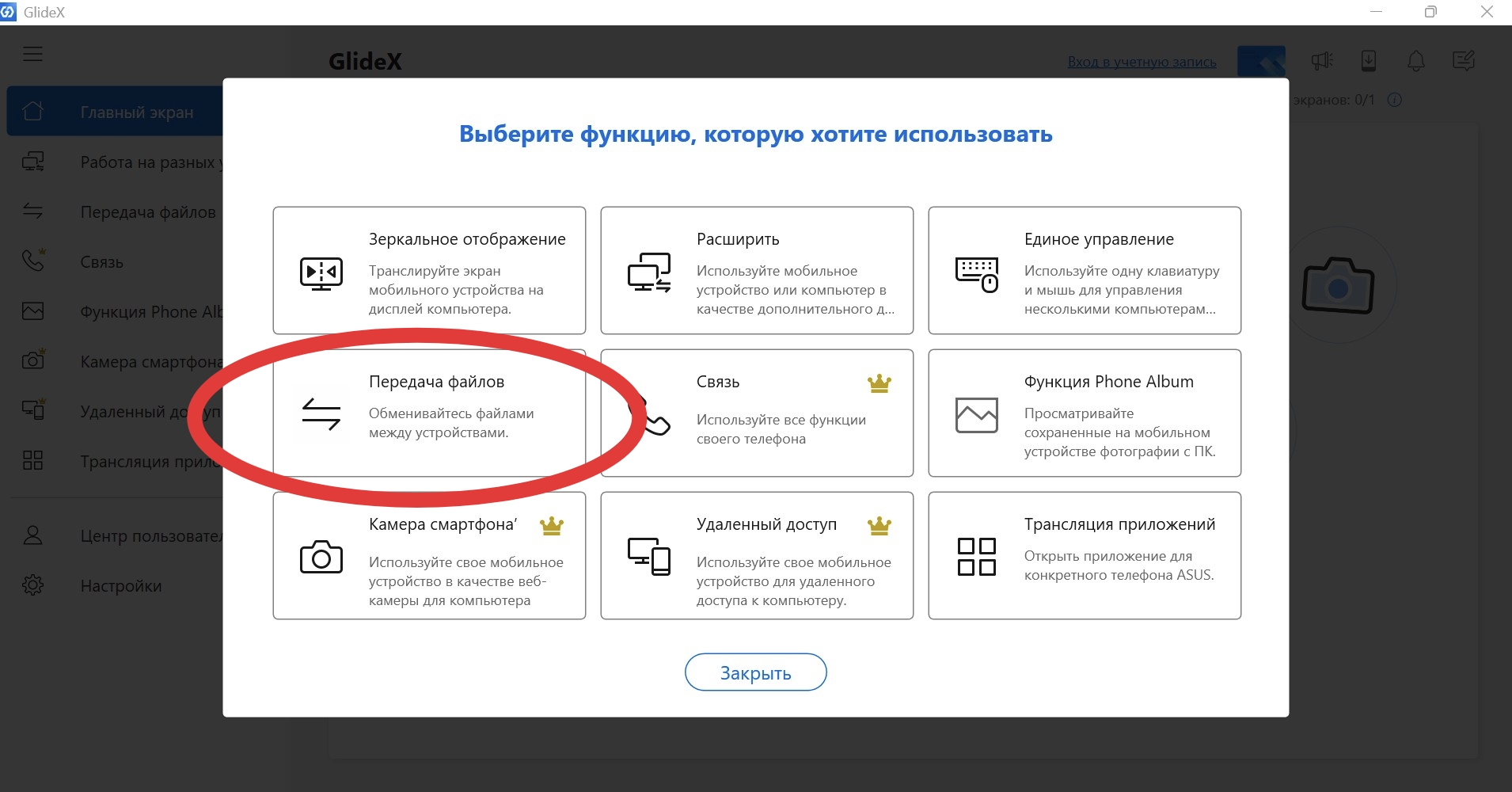Click the crown icon on Удаленный доступ card

pyautogui.click(x=879, y=526)
